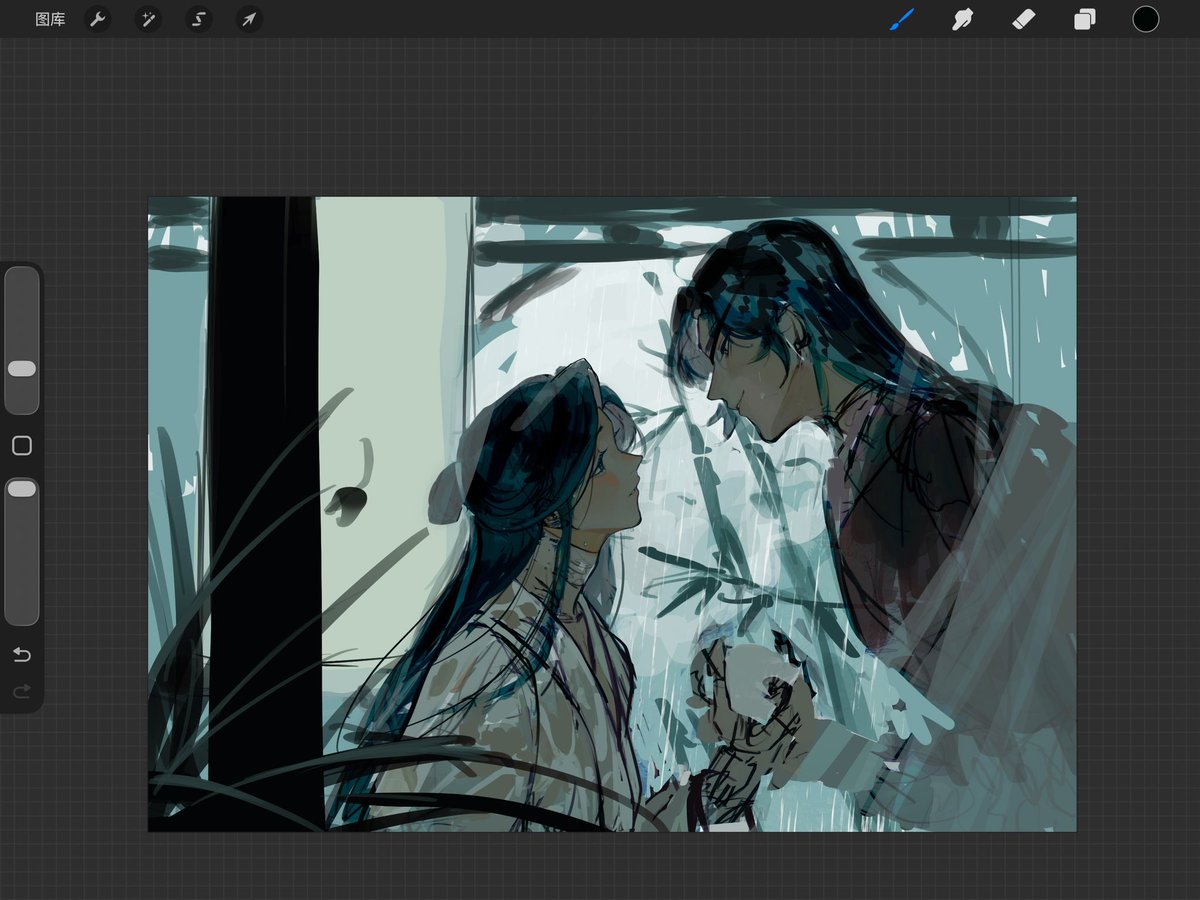1200x900 pixels.
Task: Open the 图库 gallery
Action: coord(50,19)
